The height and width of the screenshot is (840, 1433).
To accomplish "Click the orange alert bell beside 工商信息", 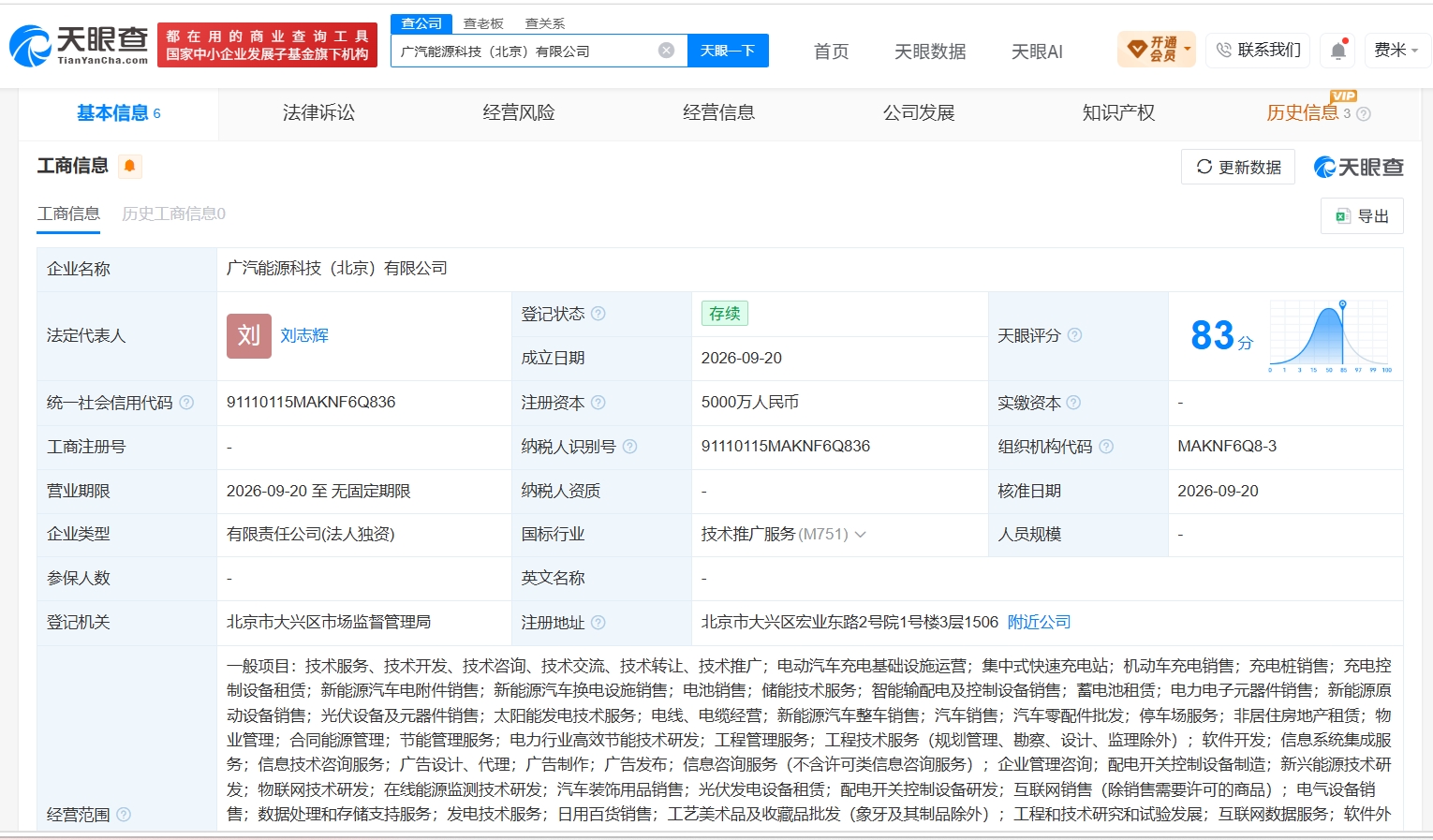I will 129,167.
